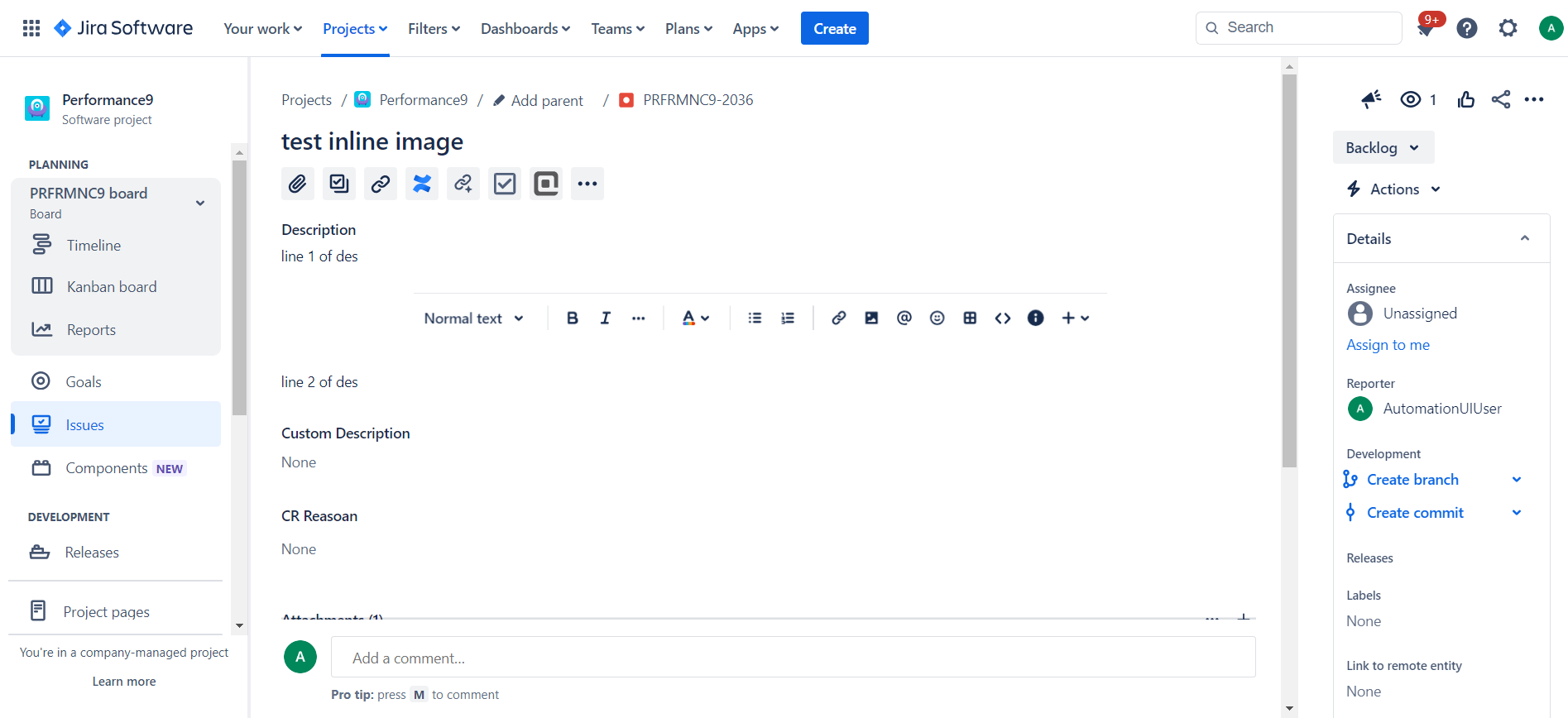Open the Your work menu

click(x=263, y=29)
